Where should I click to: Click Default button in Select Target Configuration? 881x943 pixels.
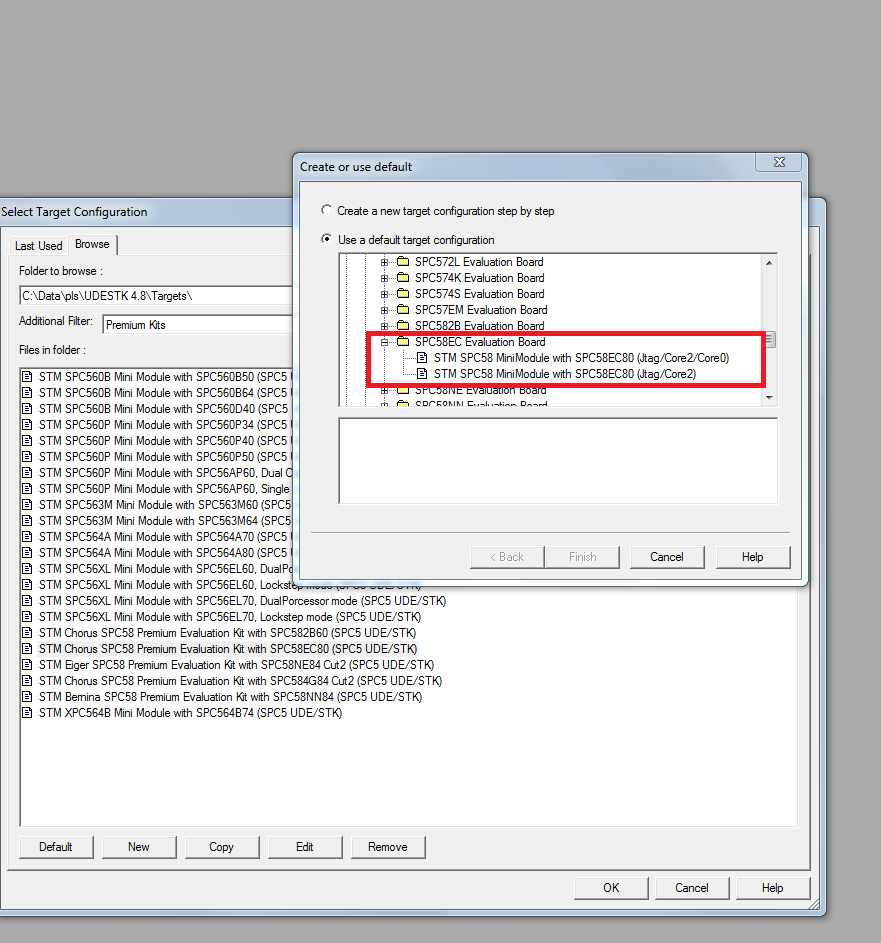click(56, 847)
